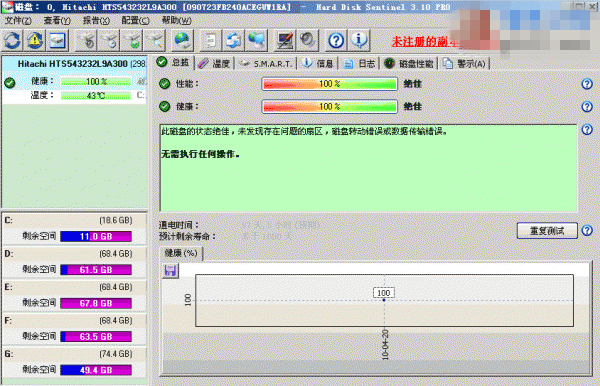
Task: Click the 预计剩余寿命 label
Action: click(188, 236)
